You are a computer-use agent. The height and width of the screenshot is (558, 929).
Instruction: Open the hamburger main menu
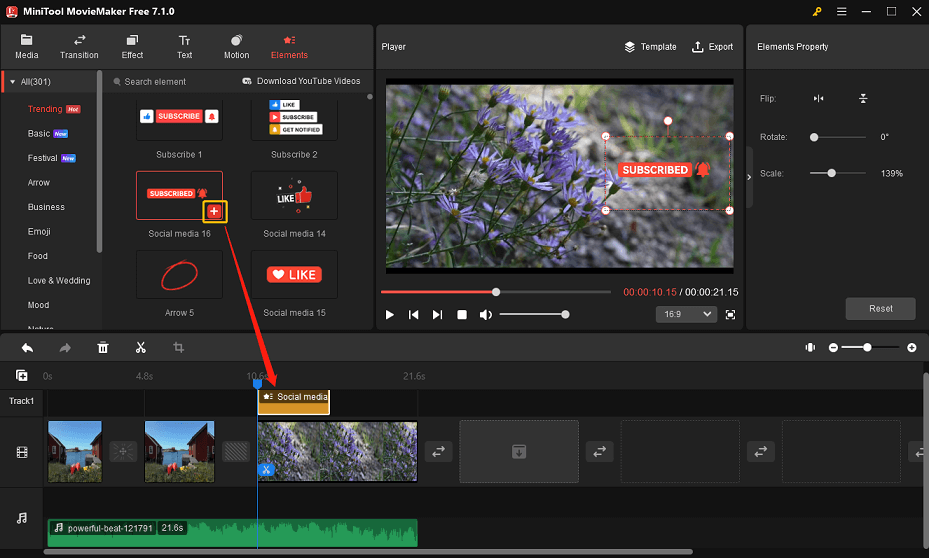[841, 11]
